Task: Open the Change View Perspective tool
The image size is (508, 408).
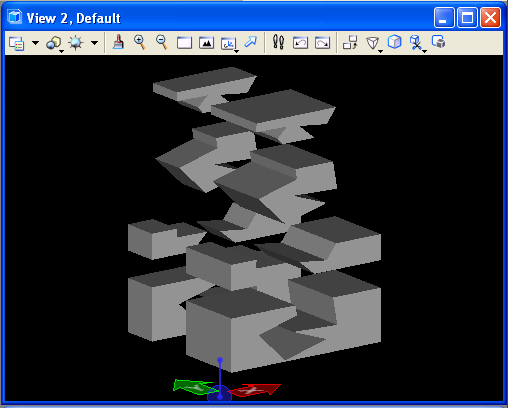Action: [x=373, y=43]
